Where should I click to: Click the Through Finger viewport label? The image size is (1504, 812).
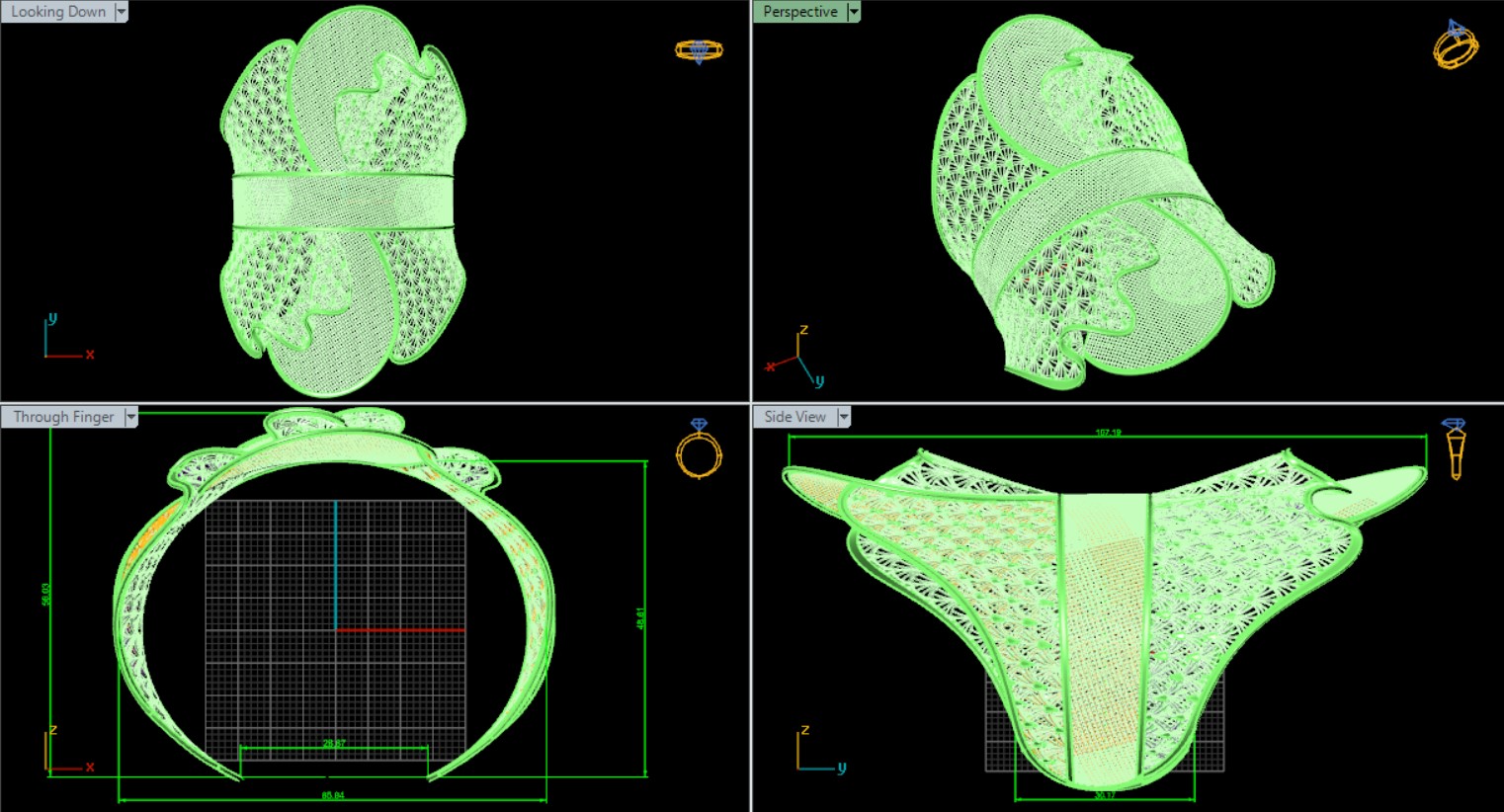coord(63,417)
